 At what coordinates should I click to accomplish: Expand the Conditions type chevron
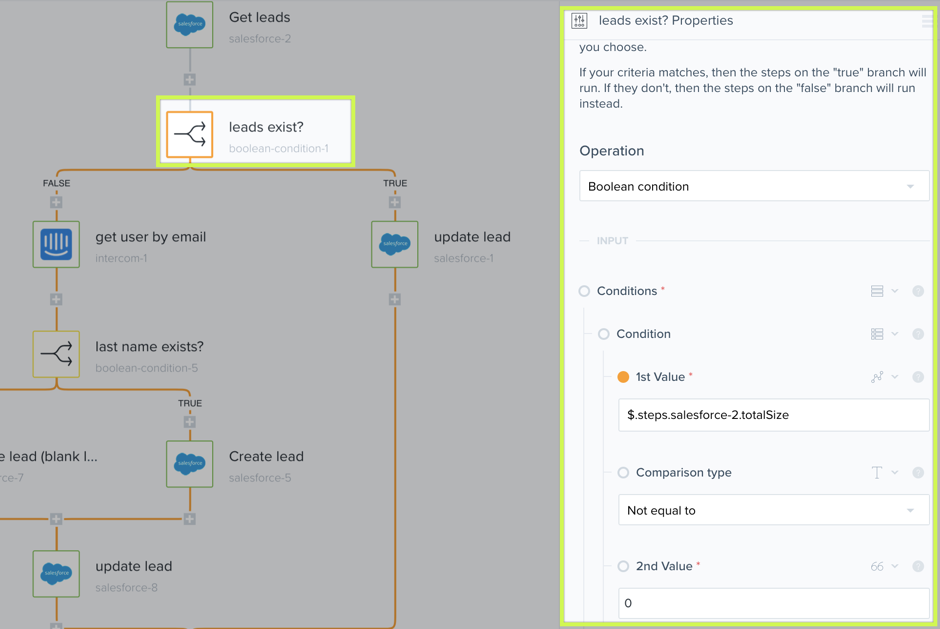point(894,291)
